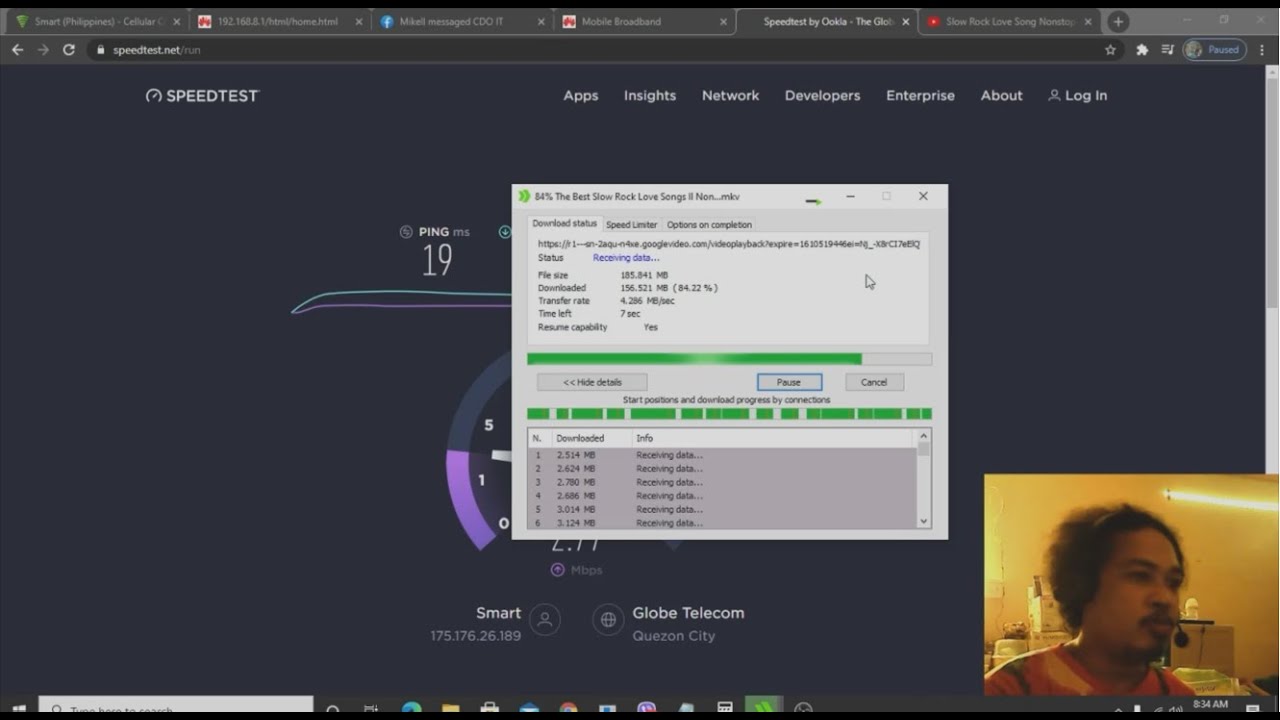Image resolution: width=1280 pixels, height=720 pixels.
Task: Select connection row 5 with 3.014 MB
Action: (721, 509)
